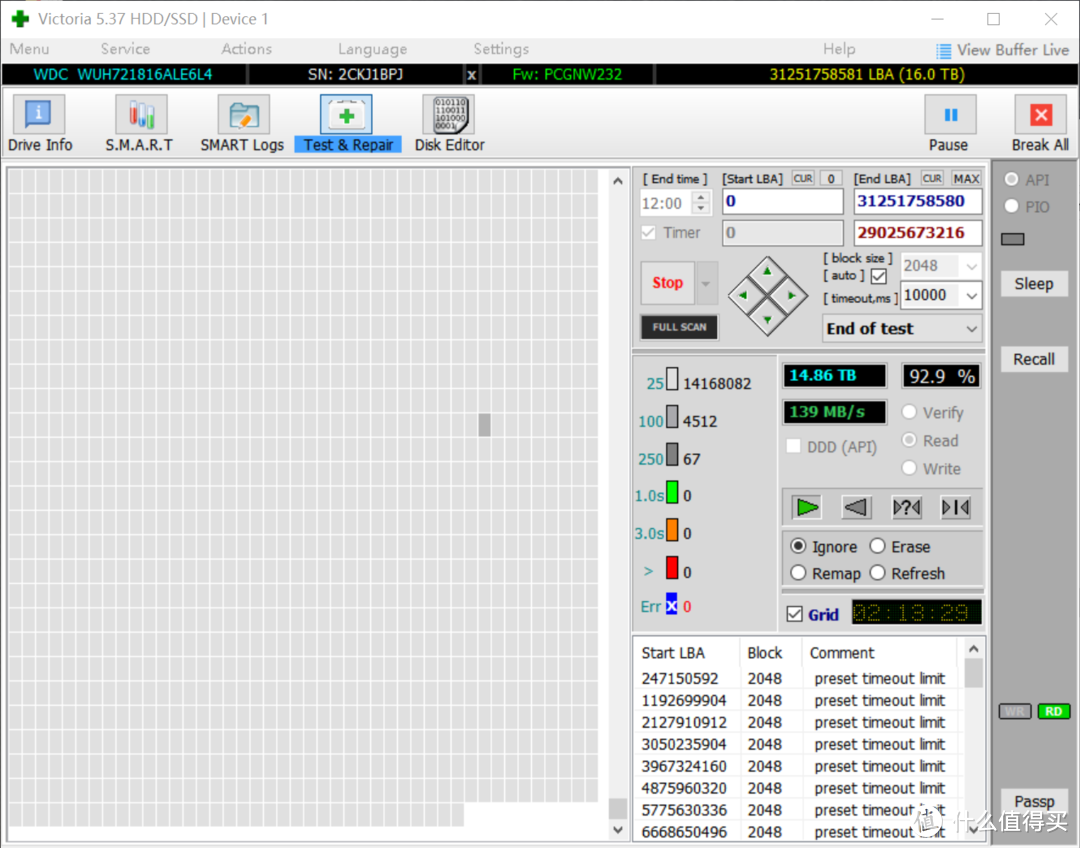
Task: Click the x next to serial number
Action: pyautogui.click(x=471, y=74)
